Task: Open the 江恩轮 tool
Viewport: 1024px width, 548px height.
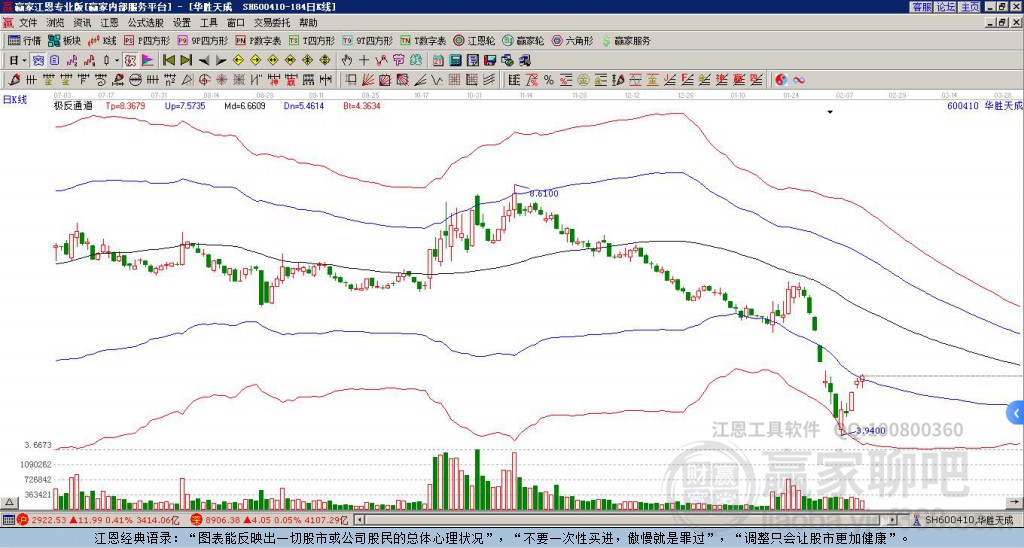Action: point(474,40)
